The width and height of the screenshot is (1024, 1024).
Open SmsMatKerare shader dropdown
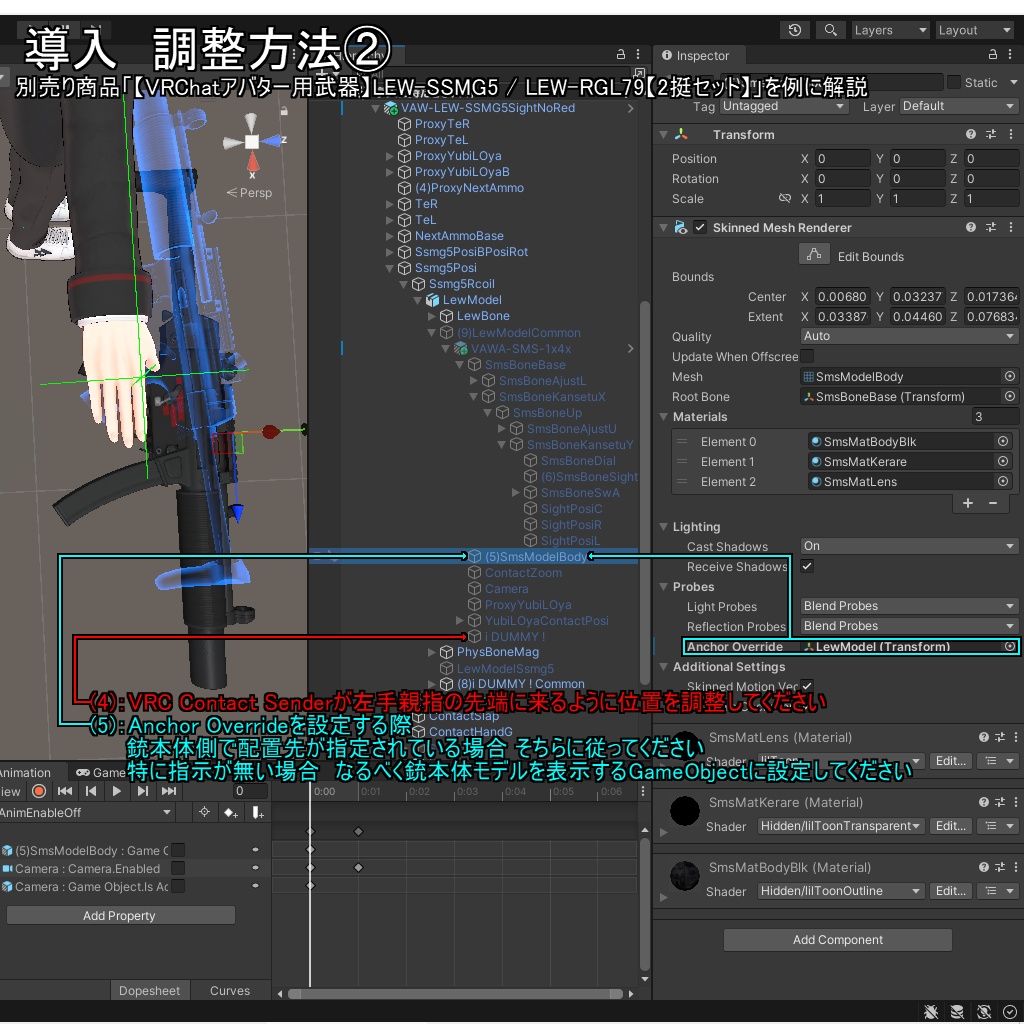point(841,826)
